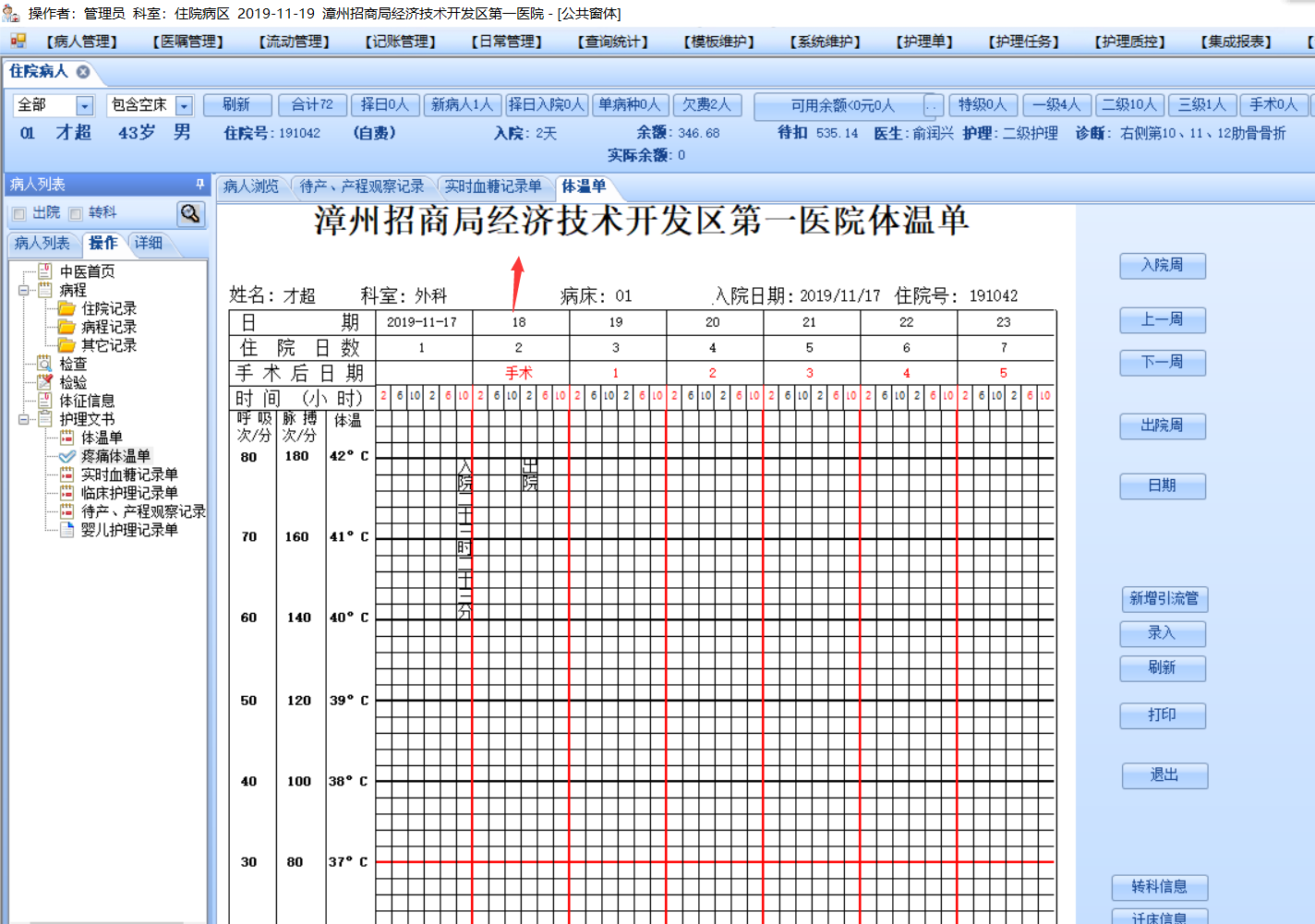The image size is (1315, 924).
Task: Click the 体温单 record icon in tree
Action: coord(66,438)
